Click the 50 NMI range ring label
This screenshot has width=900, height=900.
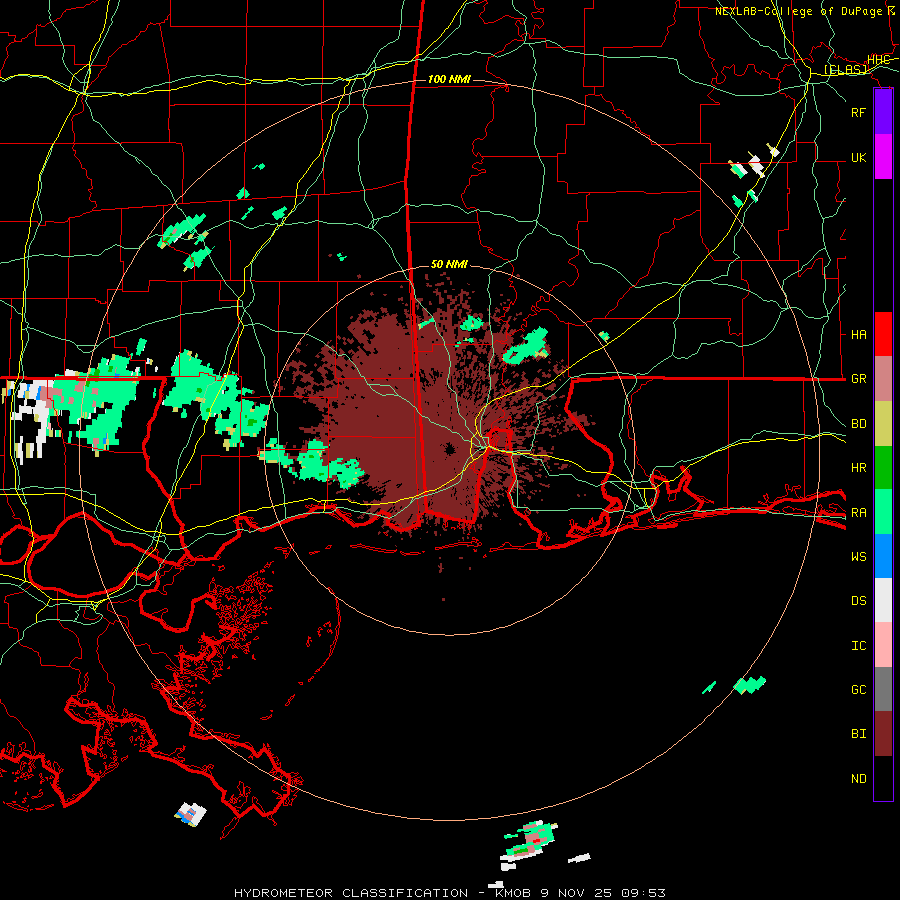(449, 264)
